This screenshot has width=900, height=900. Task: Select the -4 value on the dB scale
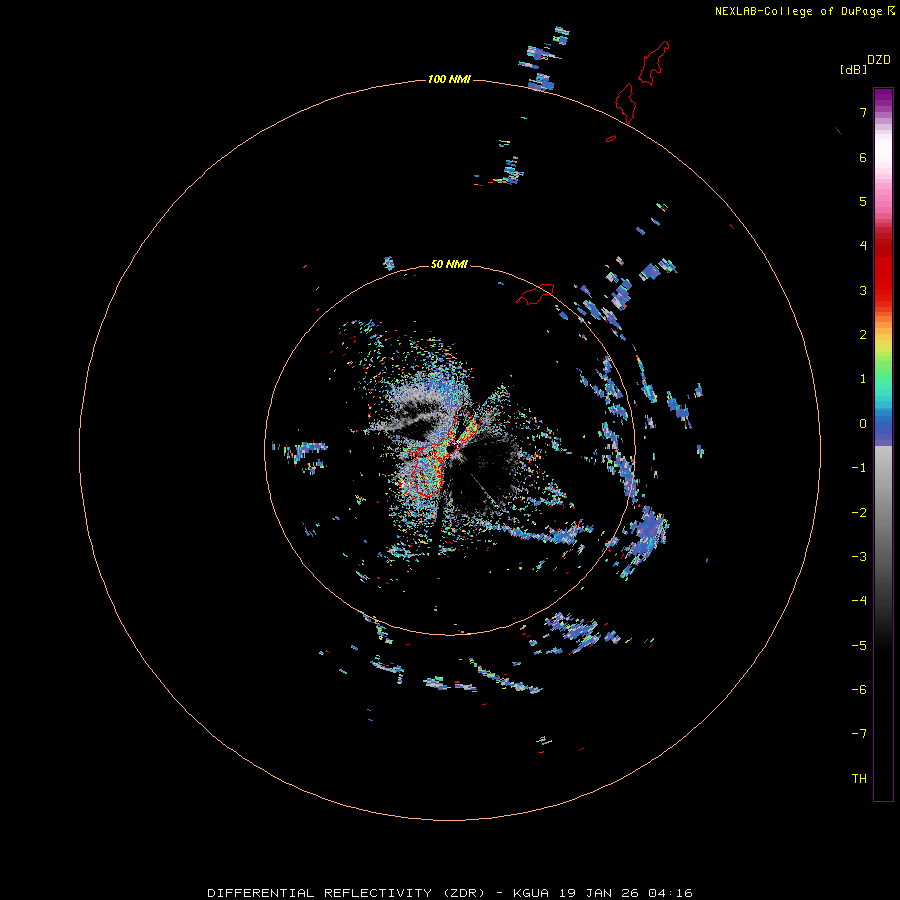coord(859,601)
